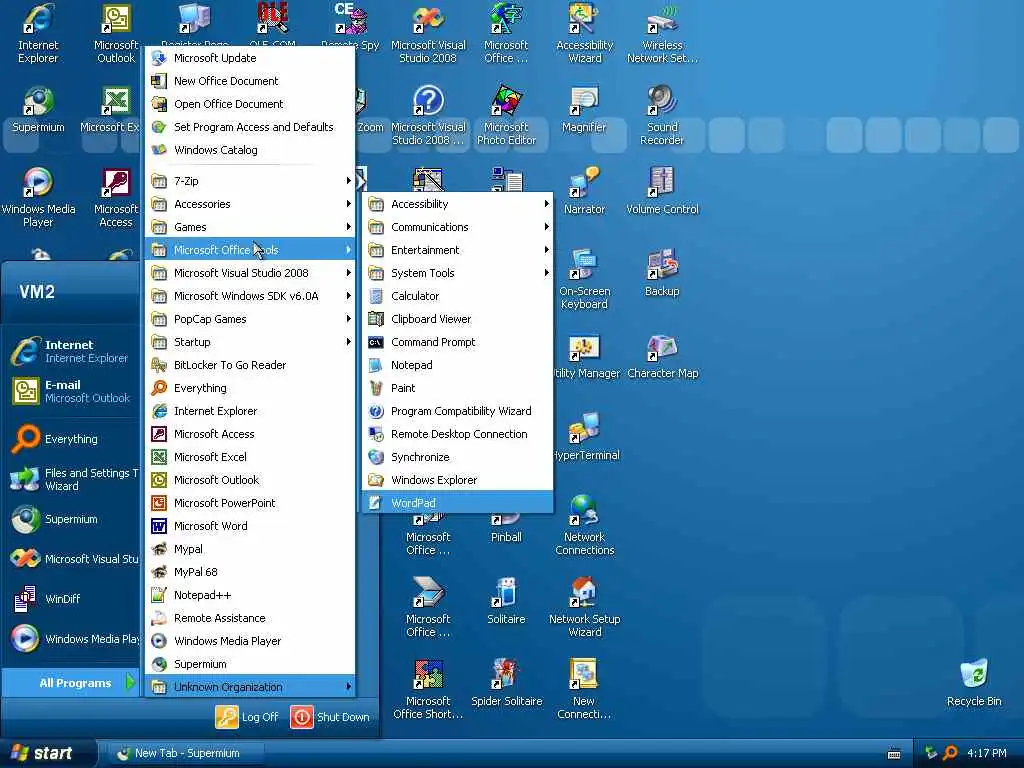Open On-Screen Keyboard desktop icon
Image resolution: width=1024 pixels, height=768 pixels.
pos(584,280)
